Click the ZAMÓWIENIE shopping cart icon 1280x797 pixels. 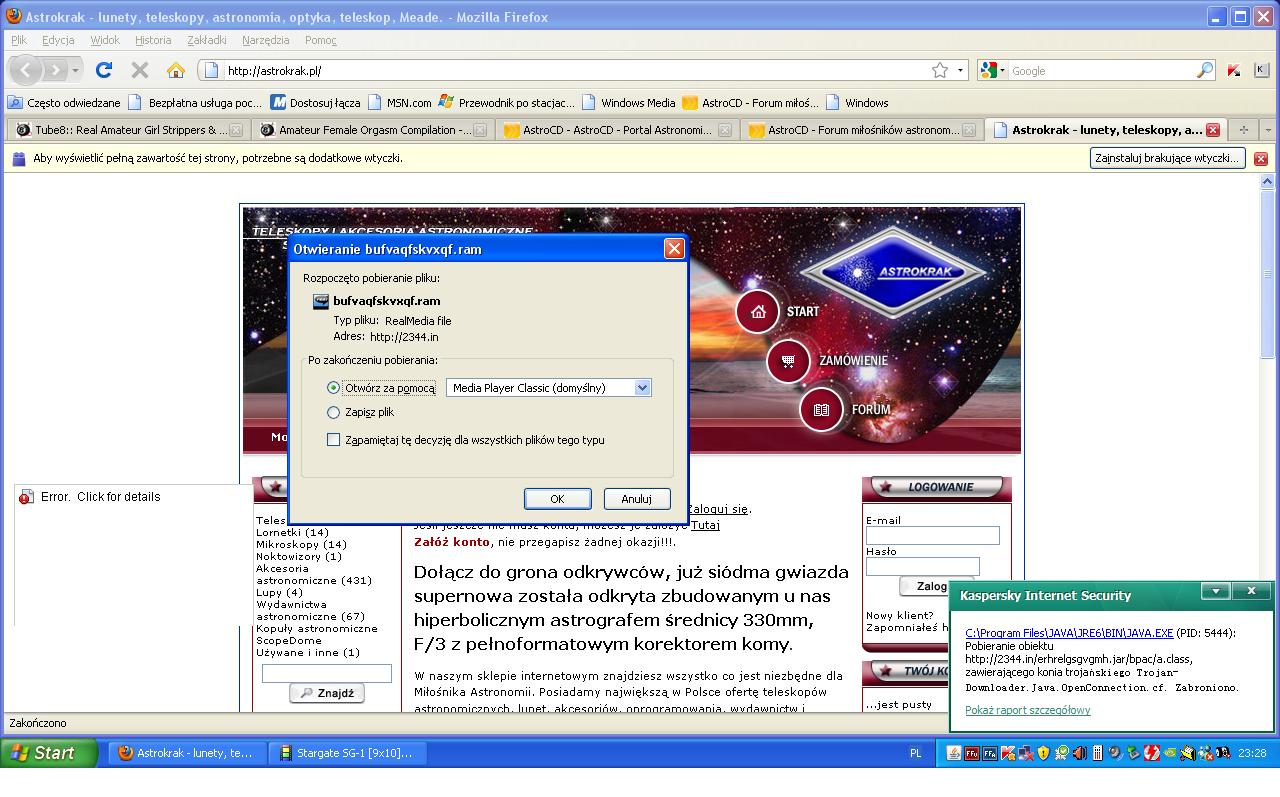[788, 361]
